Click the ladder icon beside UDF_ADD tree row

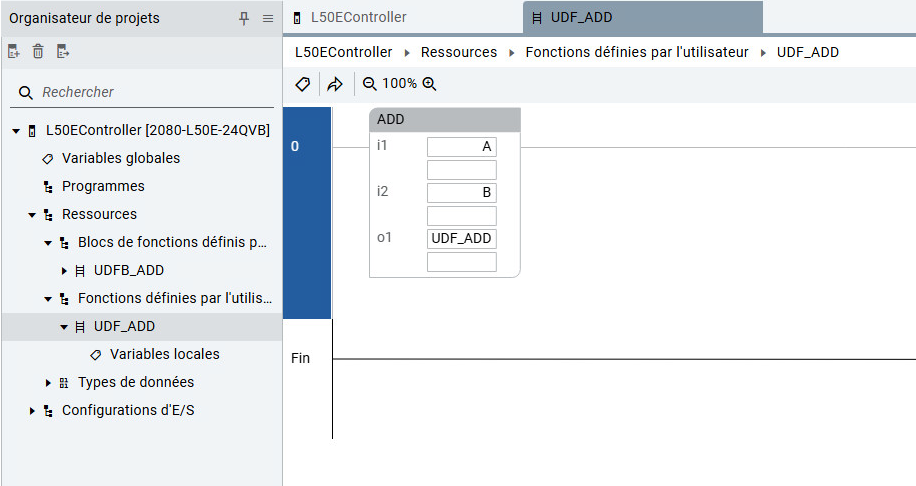[x=80, y=327]
